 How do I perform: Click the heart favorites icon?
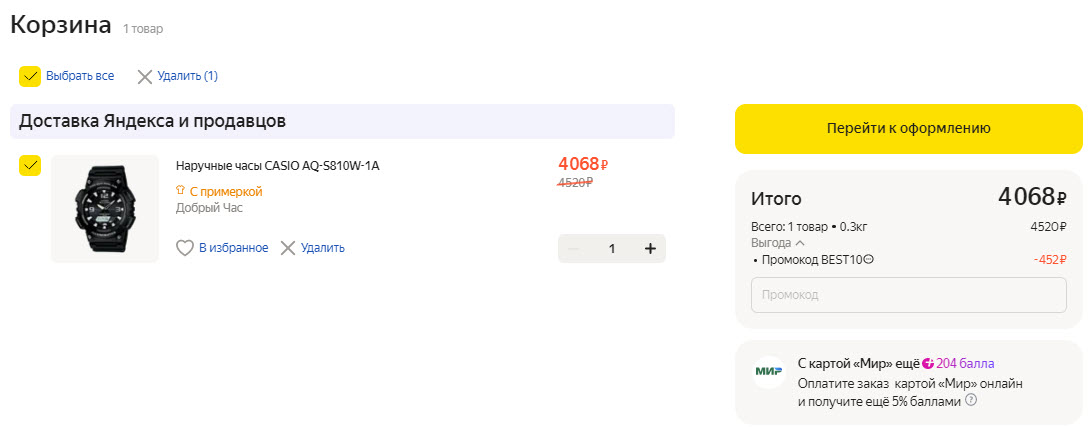[184, 248]
